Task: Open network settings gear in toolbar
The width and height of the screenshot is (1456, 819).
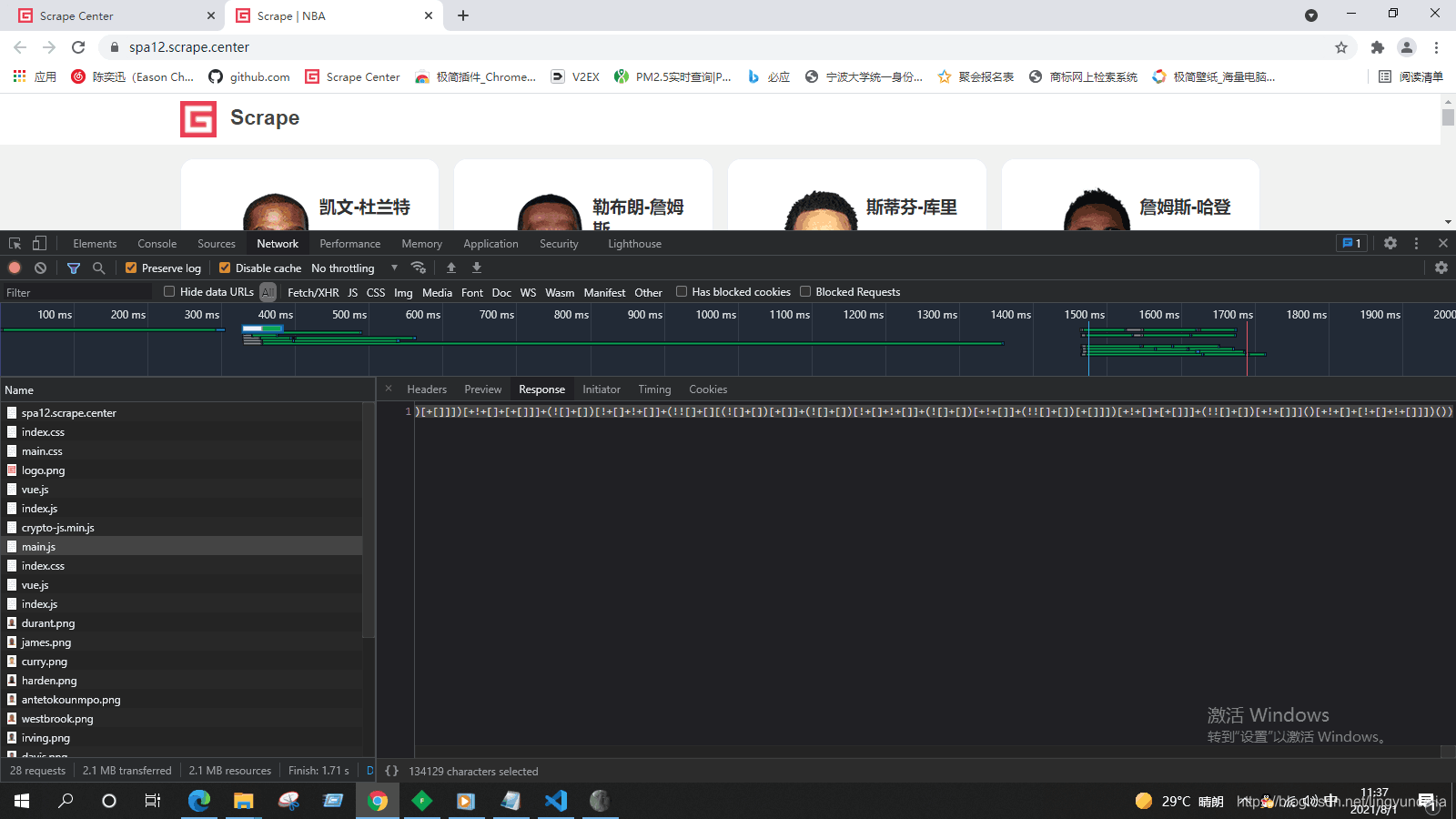Action: click(x=1441, y=268)
